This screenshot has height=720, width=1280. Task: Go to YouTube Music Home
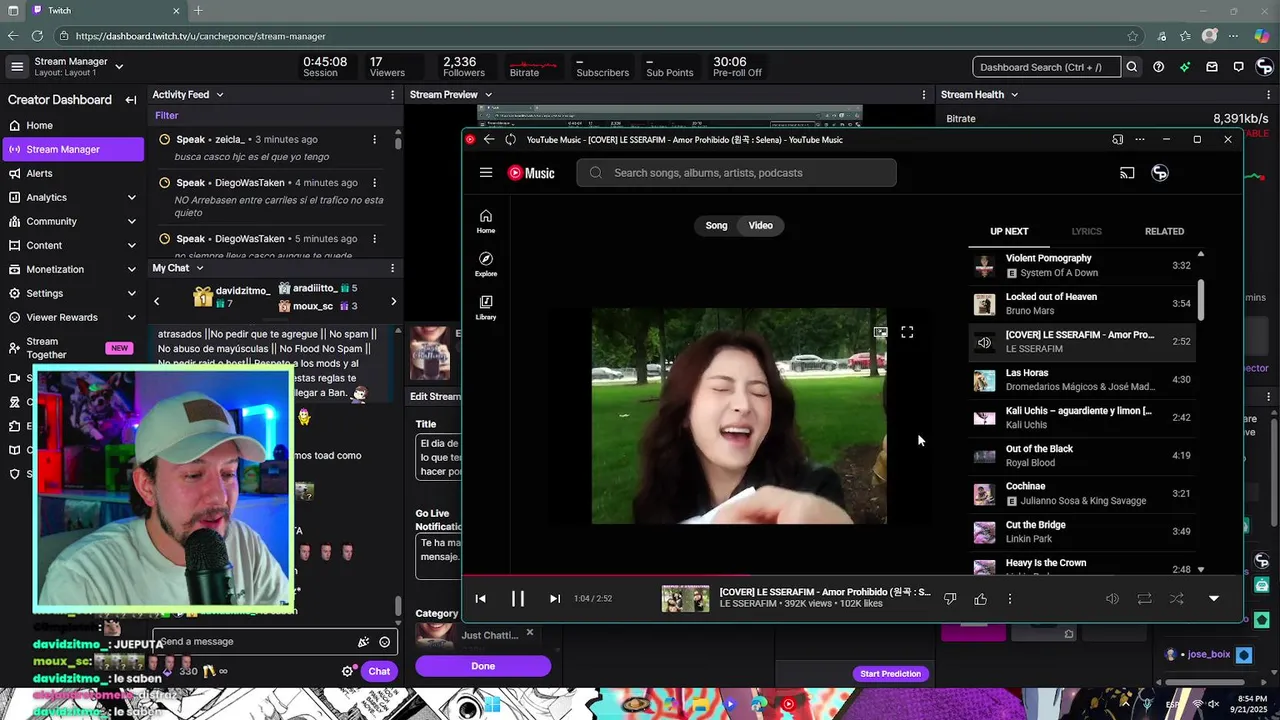pyautogui.click(x=486, y=222)
